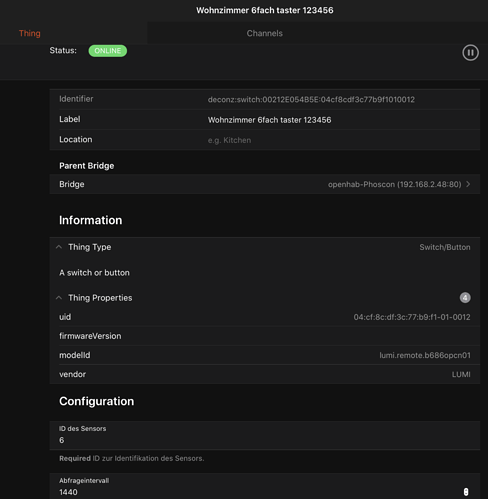Screen dimensions: 488x499
Task: Click the Parent Bridge heading
Action: coord(87,166)
